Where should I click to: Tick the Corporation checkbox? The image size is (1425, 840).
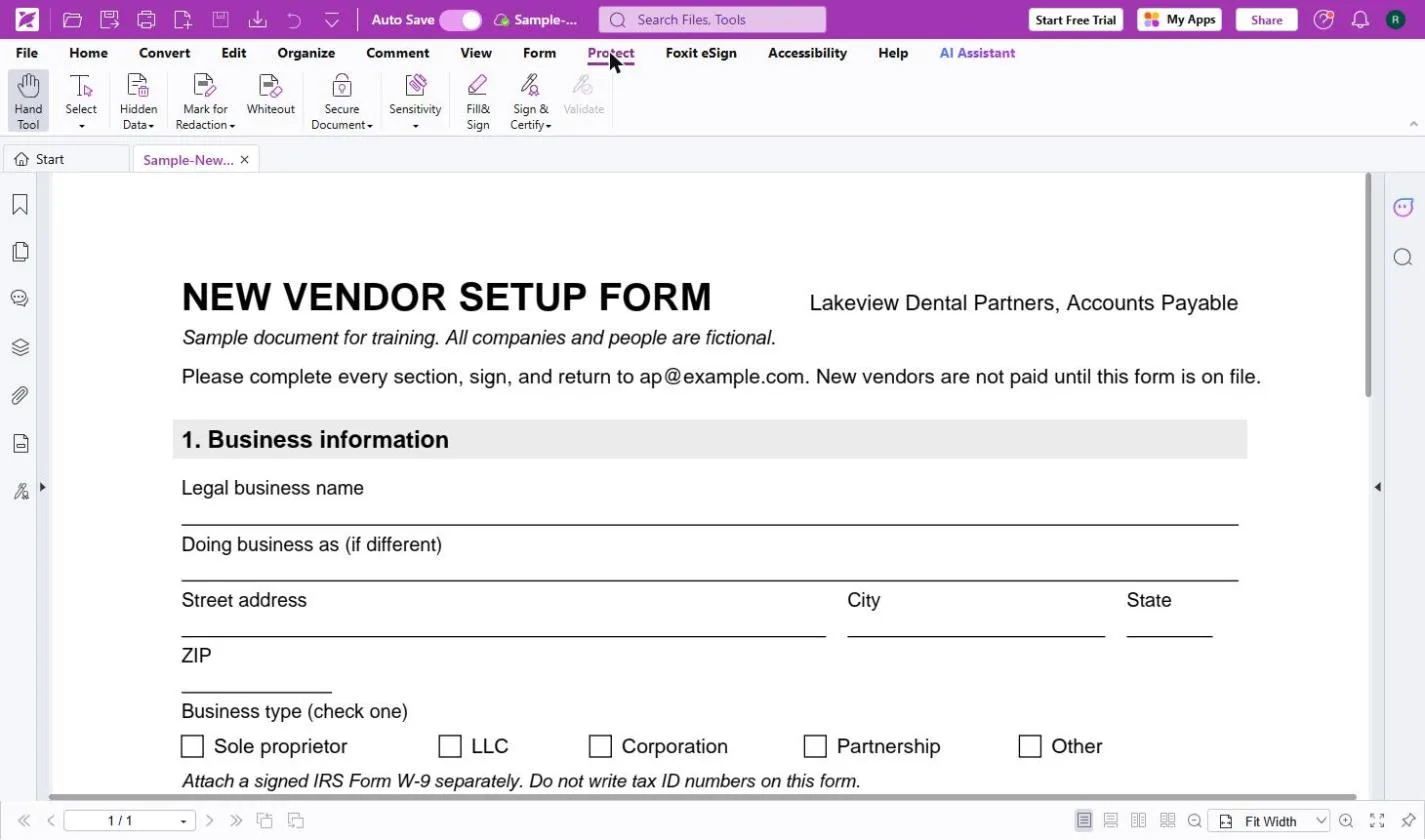(600, 746)
